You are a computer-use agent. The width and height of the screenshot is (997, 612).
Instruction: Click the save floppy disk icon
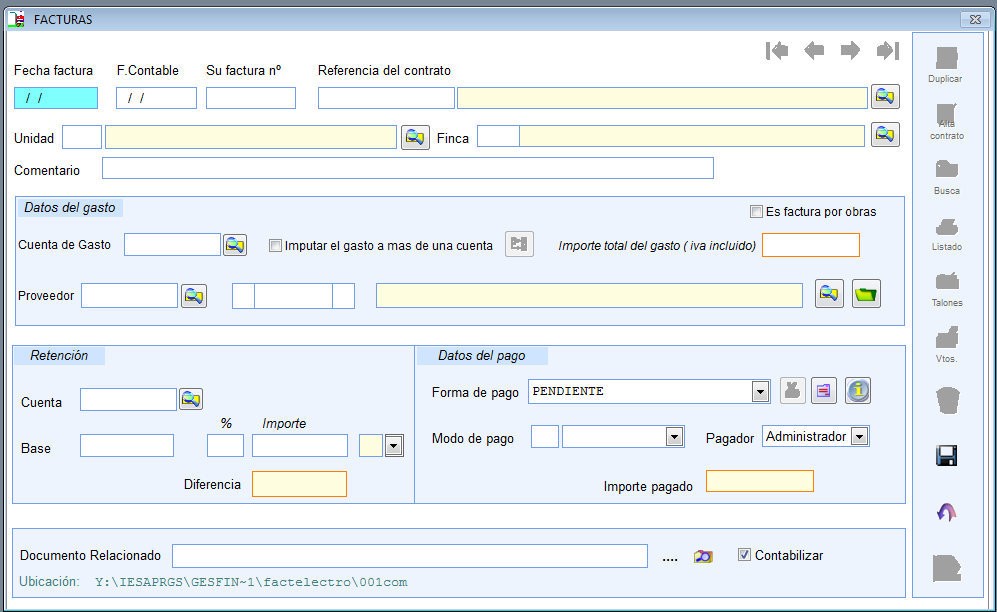click(946, 456)
